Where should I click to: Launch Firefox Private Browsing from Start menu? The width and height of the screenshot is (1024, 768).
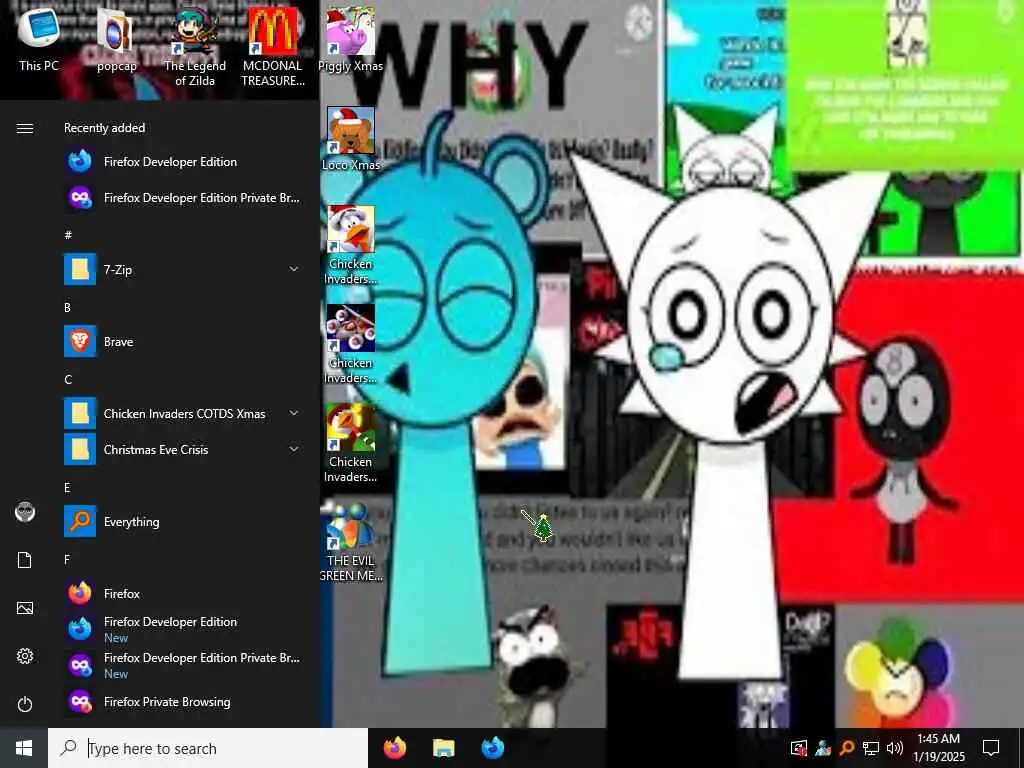pos(183,701)
